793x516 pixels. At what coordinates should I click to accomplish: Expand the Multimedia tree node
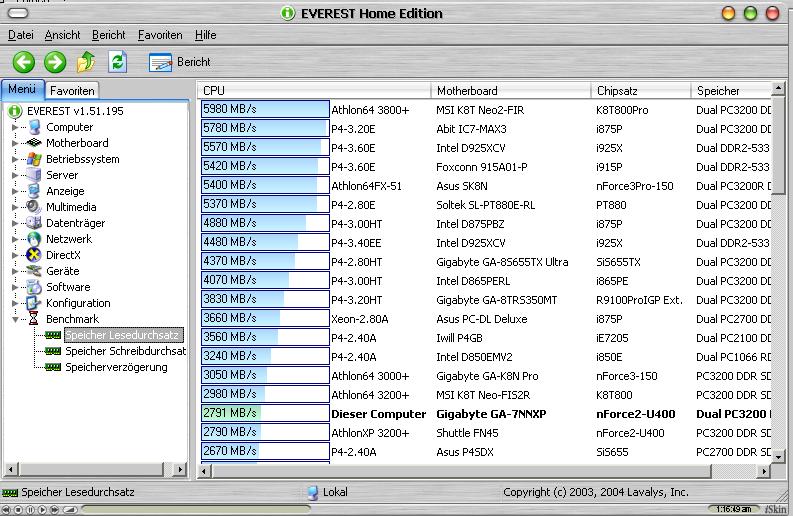(x=15, y=207)
